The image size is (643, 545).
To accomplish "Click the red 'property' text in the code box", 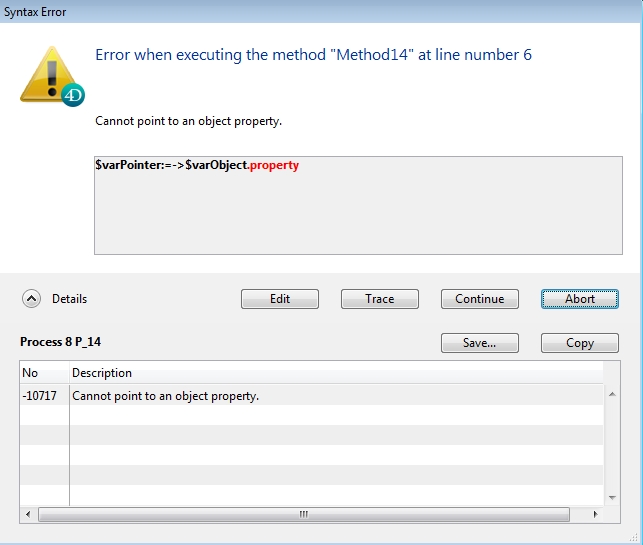I will pyautogui.click(x=274, y=165).
